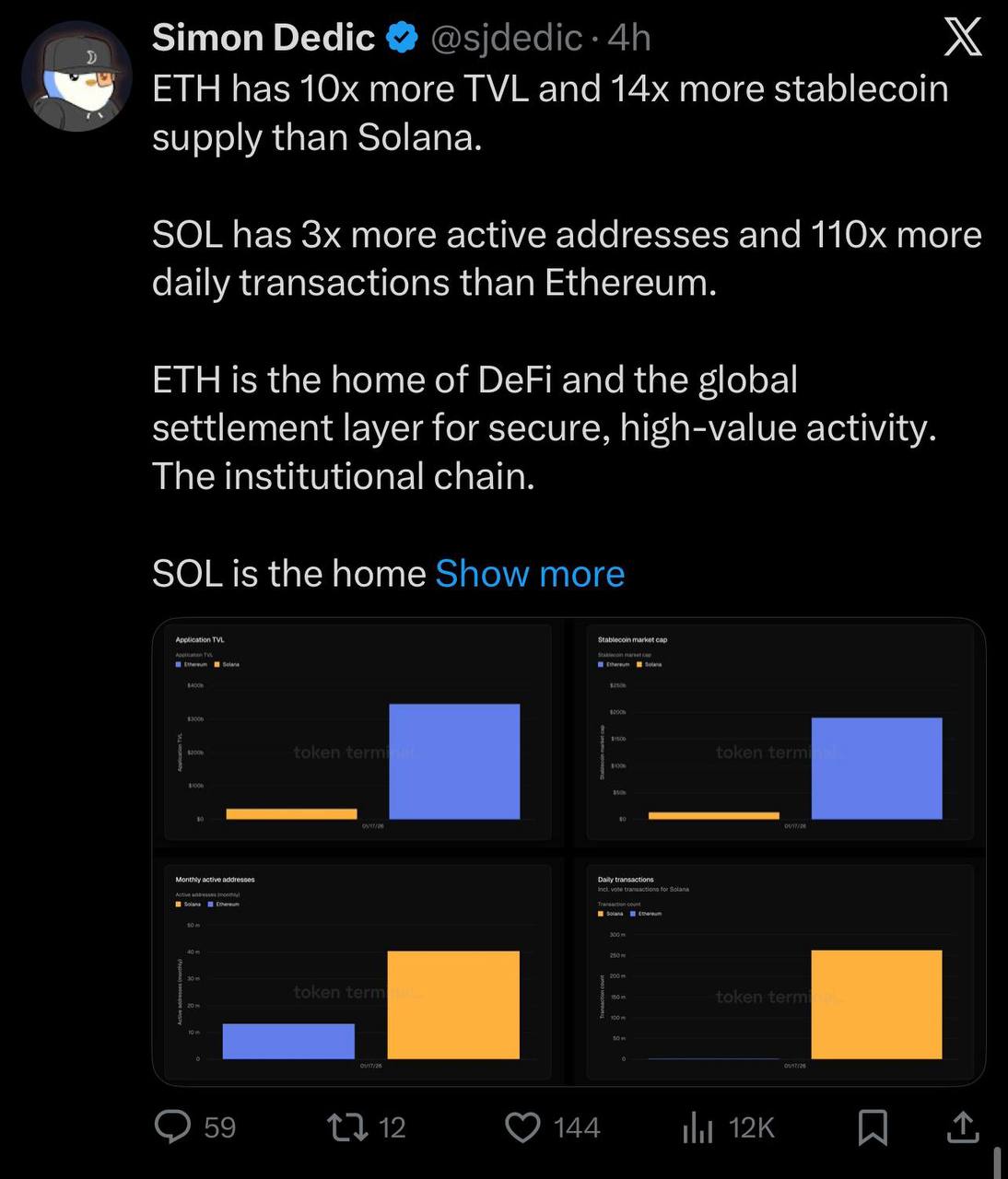Screen dimensions: 1008x1179
Task: Reply to the tweet via speech bubble icon
Action: [x=172, y=1126]
